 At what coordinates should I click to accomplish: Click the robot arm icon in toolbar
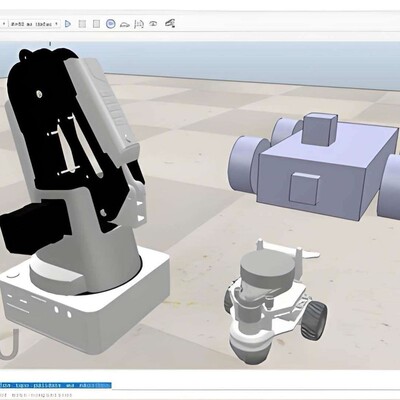point(170,23)
